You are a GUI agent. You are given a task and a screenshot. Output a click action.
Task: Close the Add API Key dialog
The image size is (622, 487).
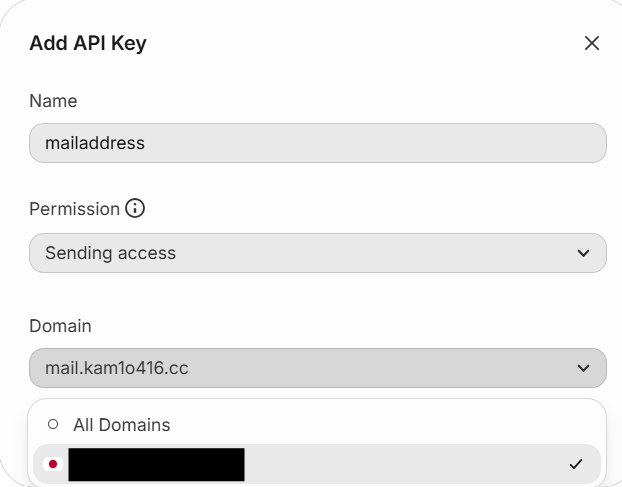click(592, 43)
